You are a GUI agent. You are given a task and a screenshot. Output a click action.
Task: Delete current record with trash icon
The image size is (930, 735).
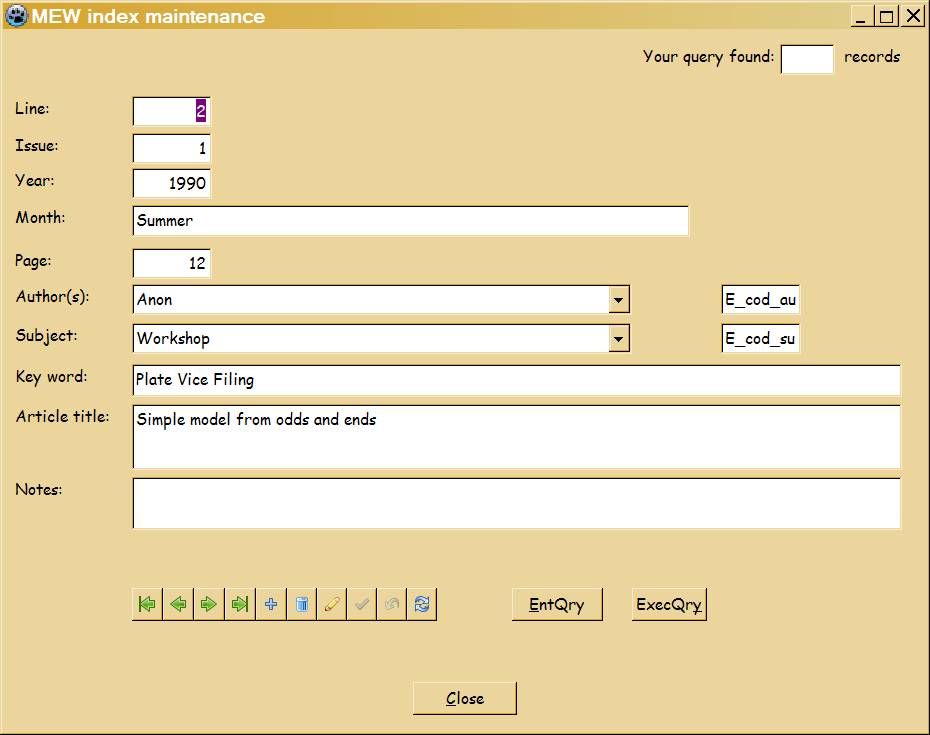pos(301,604)
